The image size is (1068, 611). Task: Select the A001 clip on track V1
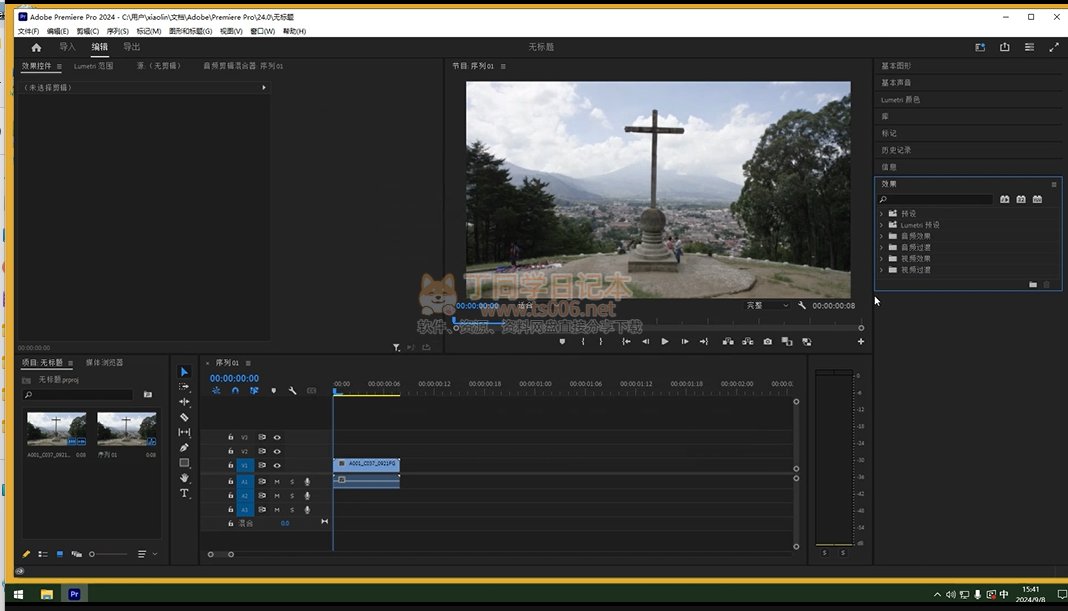tap(367, 464)
